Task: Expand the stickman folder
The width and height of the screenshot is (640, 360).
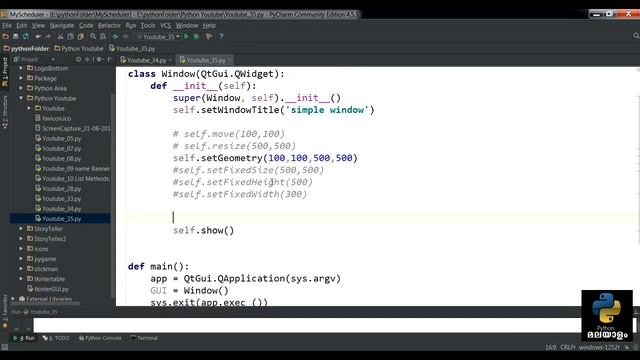Action: [21, 269]
